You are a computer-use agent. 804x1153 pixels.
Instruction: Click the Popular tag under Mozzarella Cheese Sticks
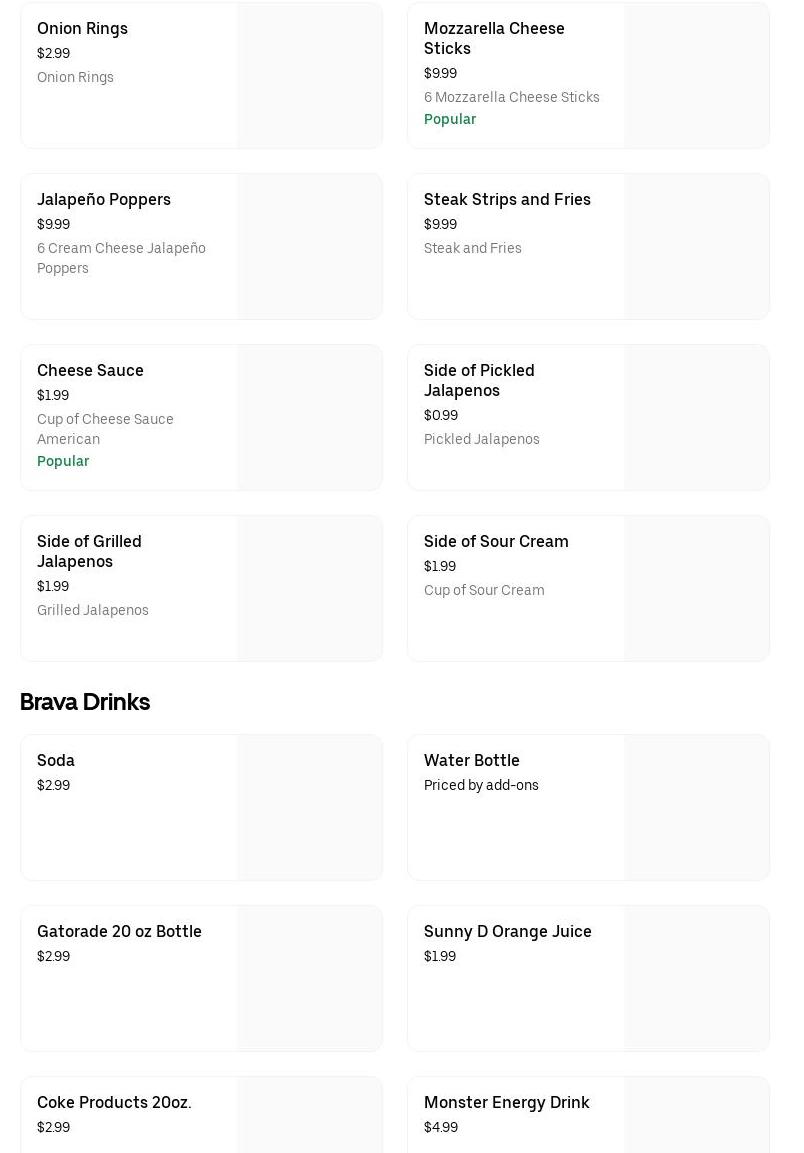click(x=450, y=119)
